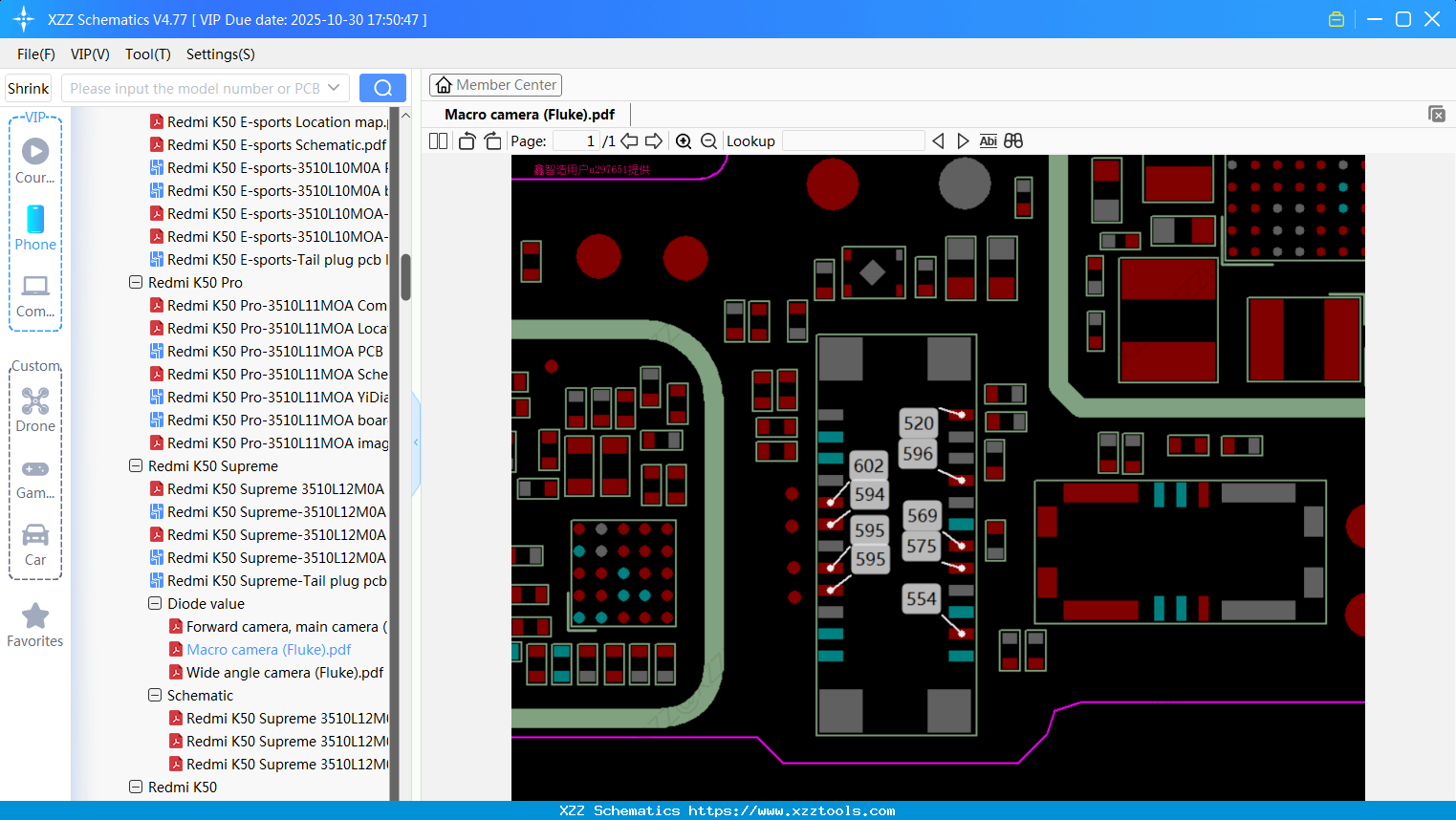Toggle the two-page split view icon
The height and width of the screenshot is (820, 1456).
pos(439,141)
